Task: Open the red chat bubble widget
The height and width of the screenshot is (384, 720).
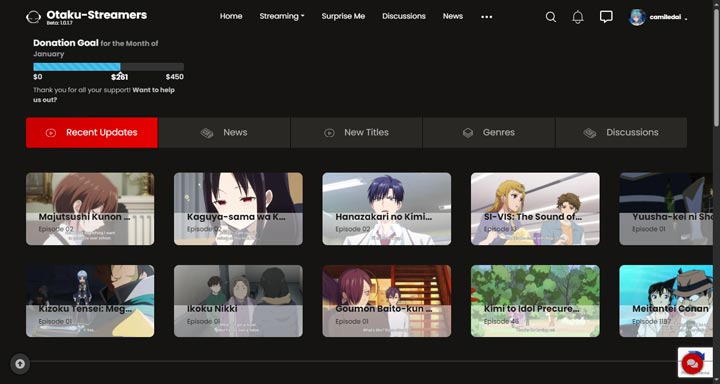Action: (x=692, y=364)
